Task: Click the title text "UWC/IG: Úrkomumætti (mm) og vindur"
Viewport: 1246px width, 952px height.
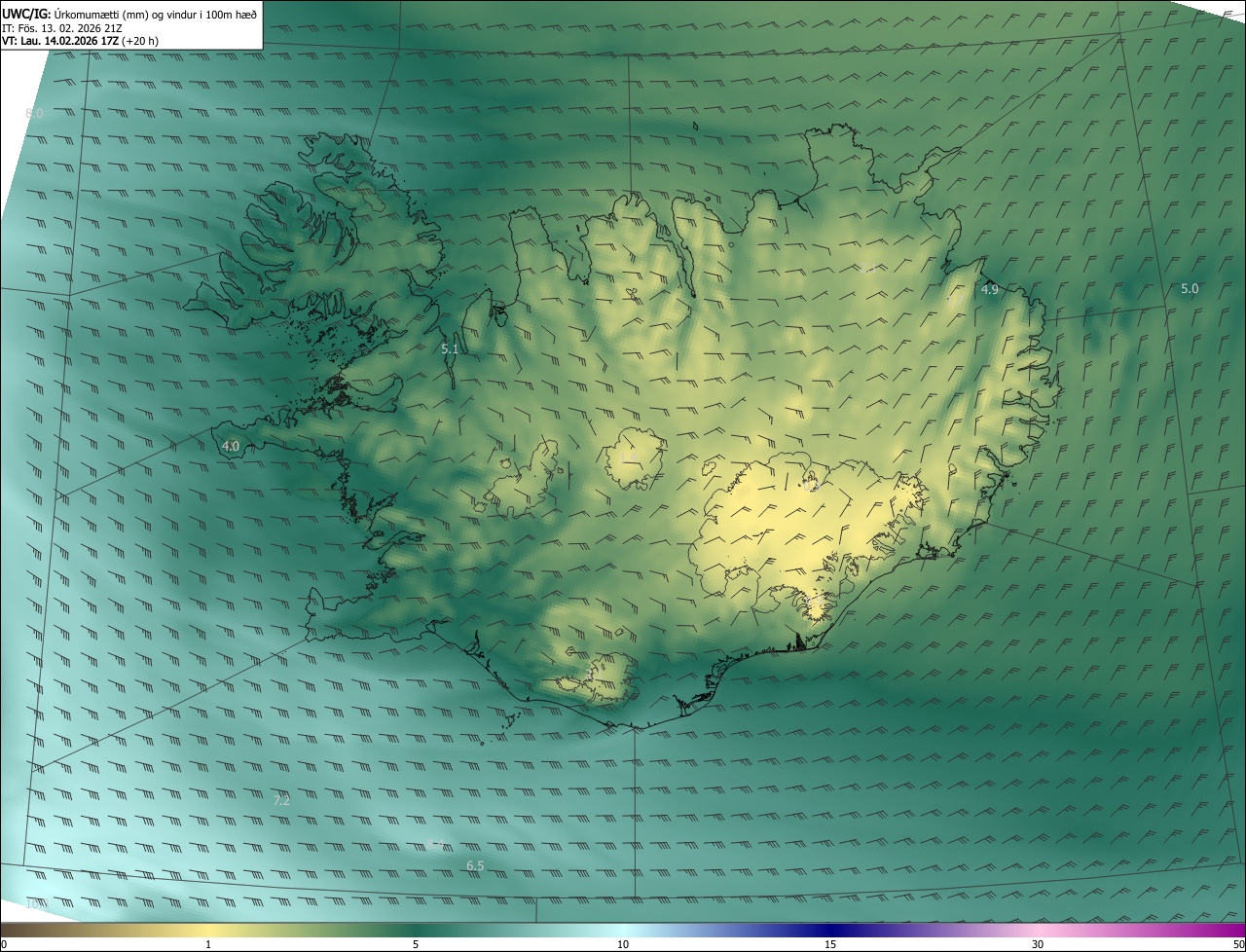Action: click(x=129, y=14)
